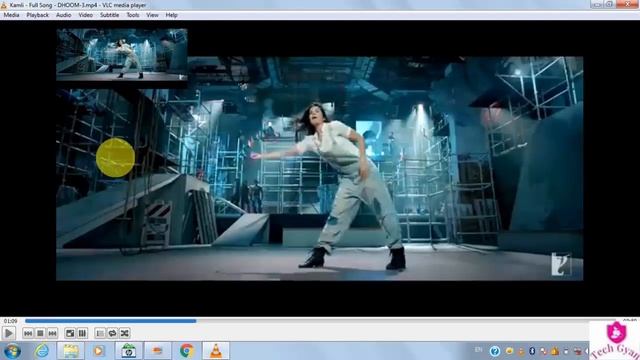
Task: Open the View menu
Action: tap(152, 15)
